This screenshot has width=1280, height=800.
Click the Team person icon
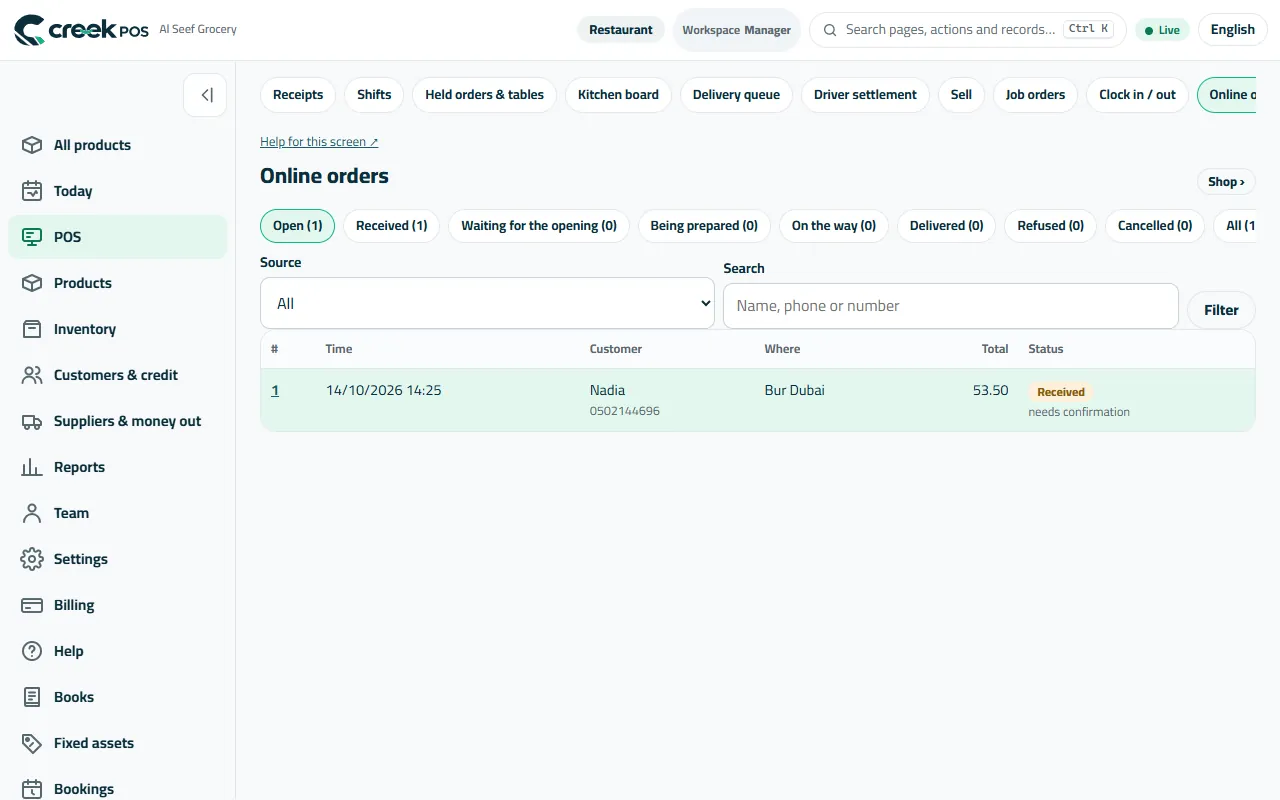[x=32, y=513]
